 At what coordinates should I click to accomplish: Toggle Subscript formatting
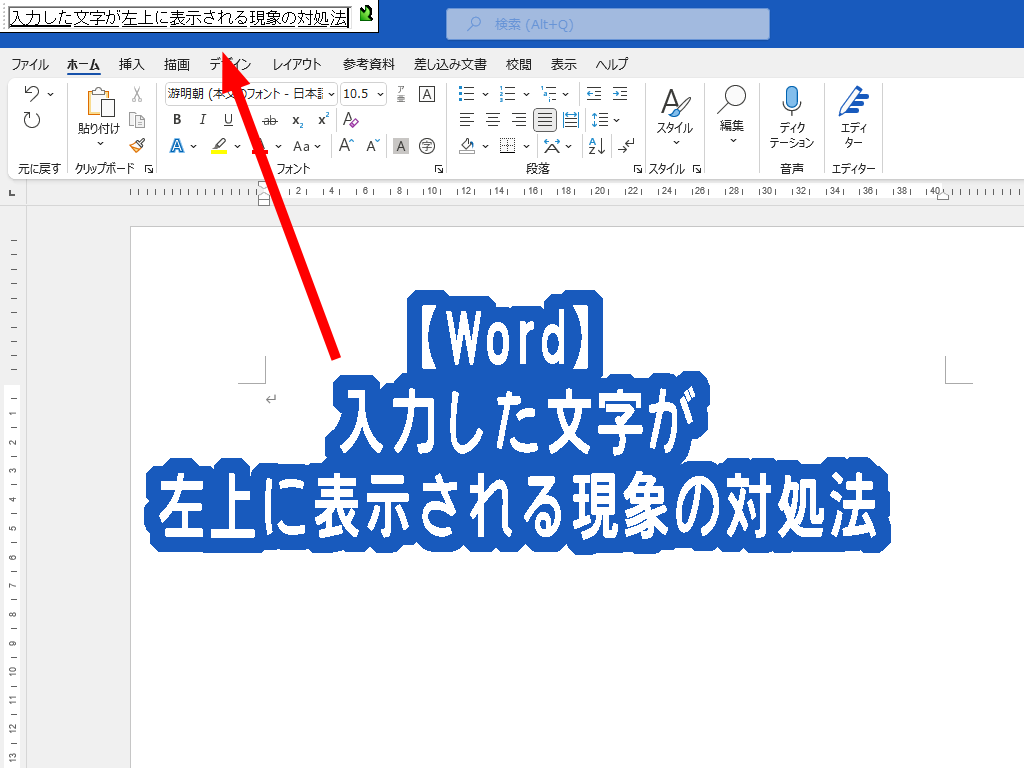point(297,120)
